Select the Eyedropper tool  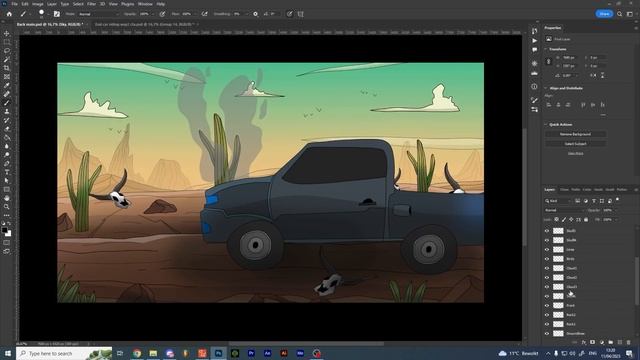click(x=7, y=85)
